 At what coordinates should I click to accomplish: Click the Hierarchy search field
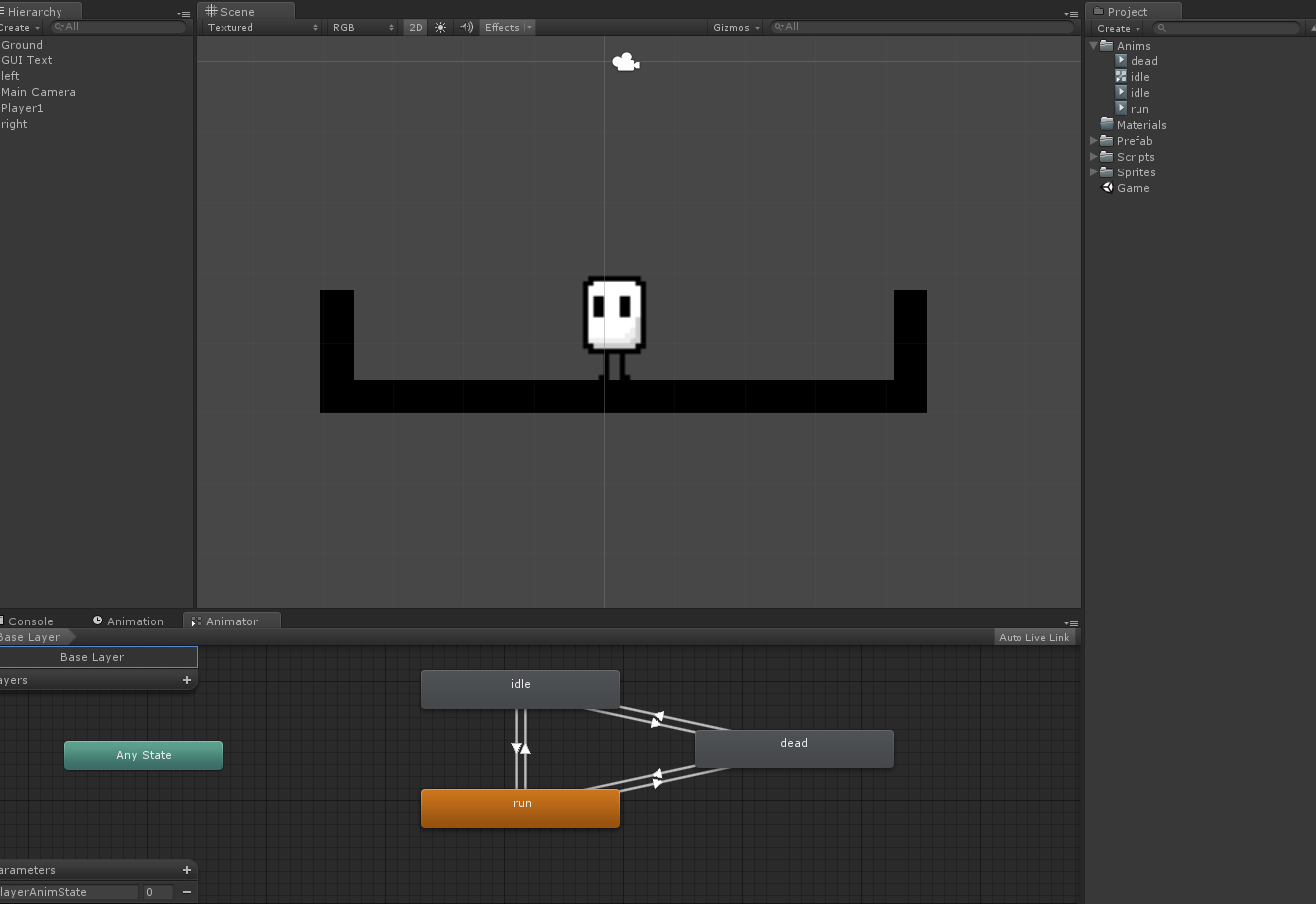119,27
